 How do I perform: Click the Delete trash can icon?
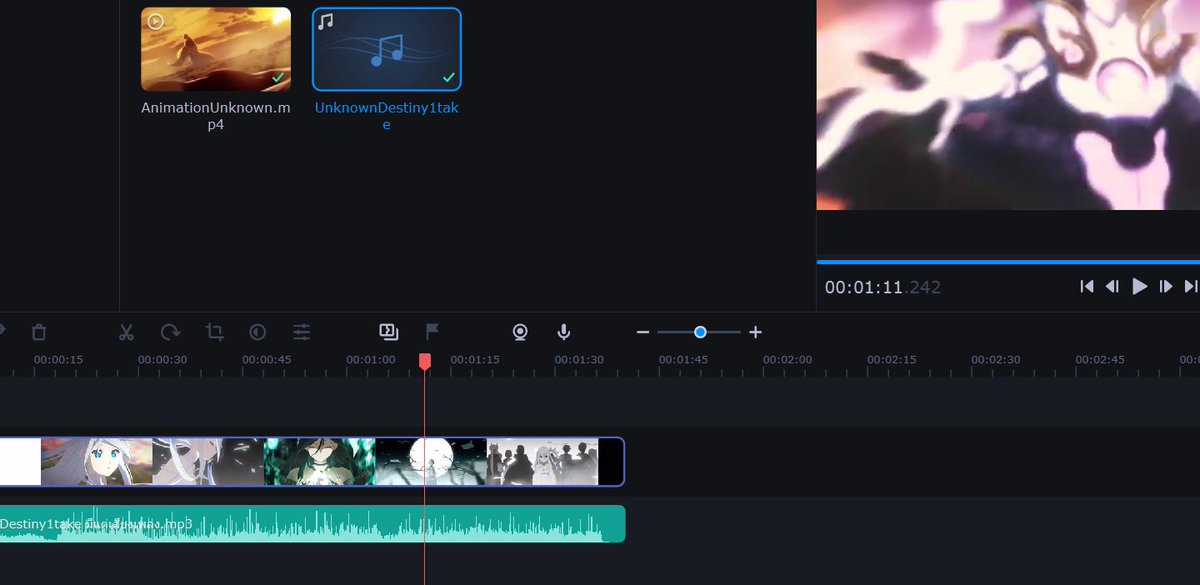[38, 332]
